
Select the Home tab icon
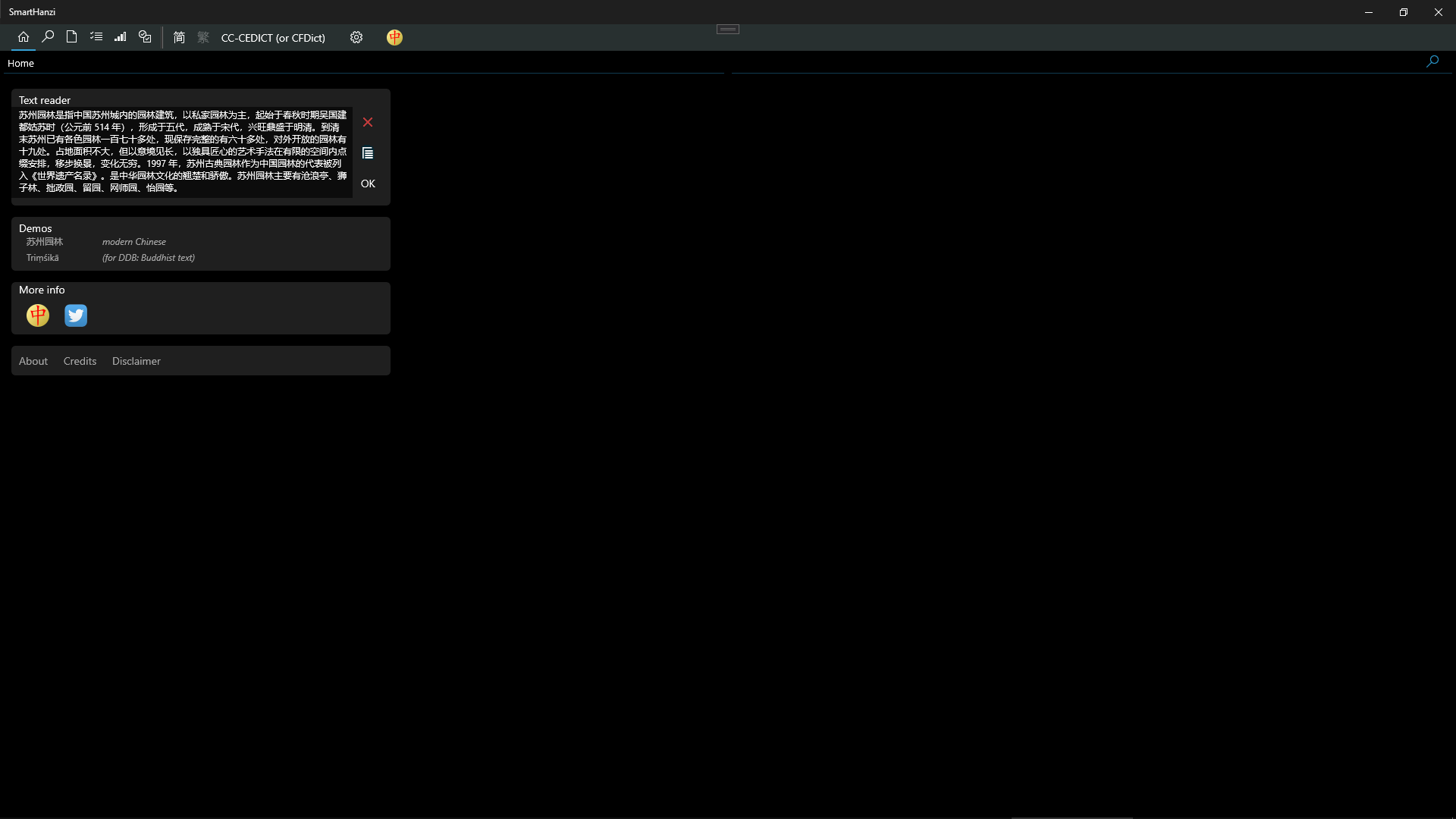24,36
